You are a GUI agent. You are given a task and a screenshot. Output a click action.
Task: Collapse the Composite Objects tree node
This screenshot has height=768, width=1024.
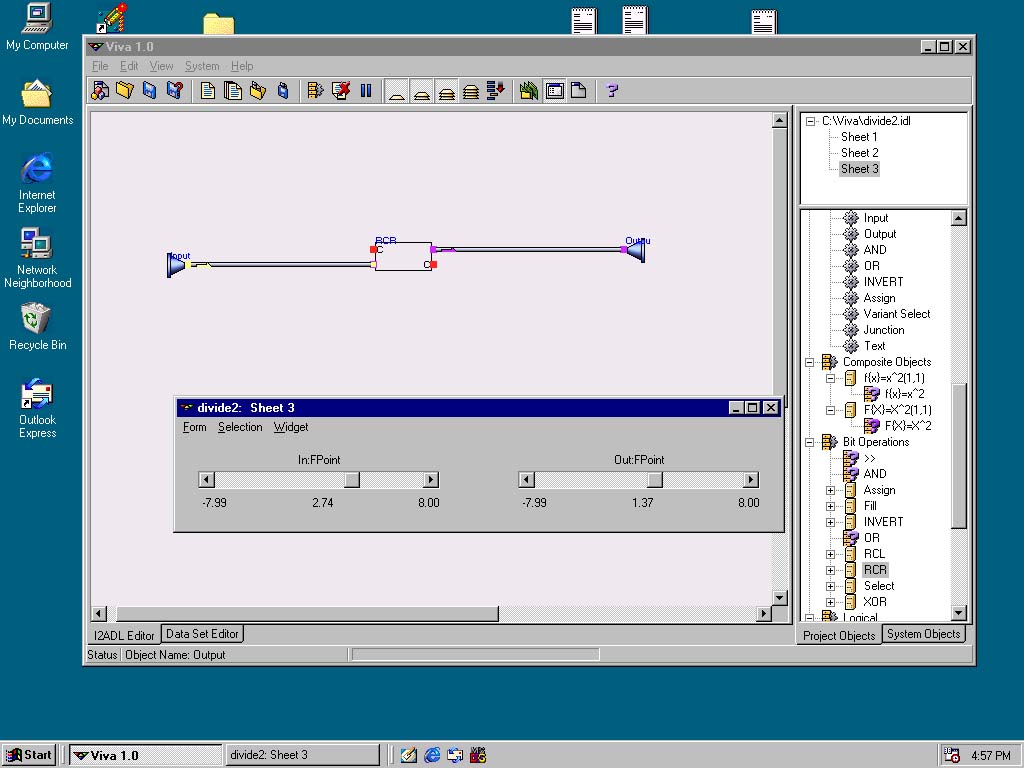(810, 362)
